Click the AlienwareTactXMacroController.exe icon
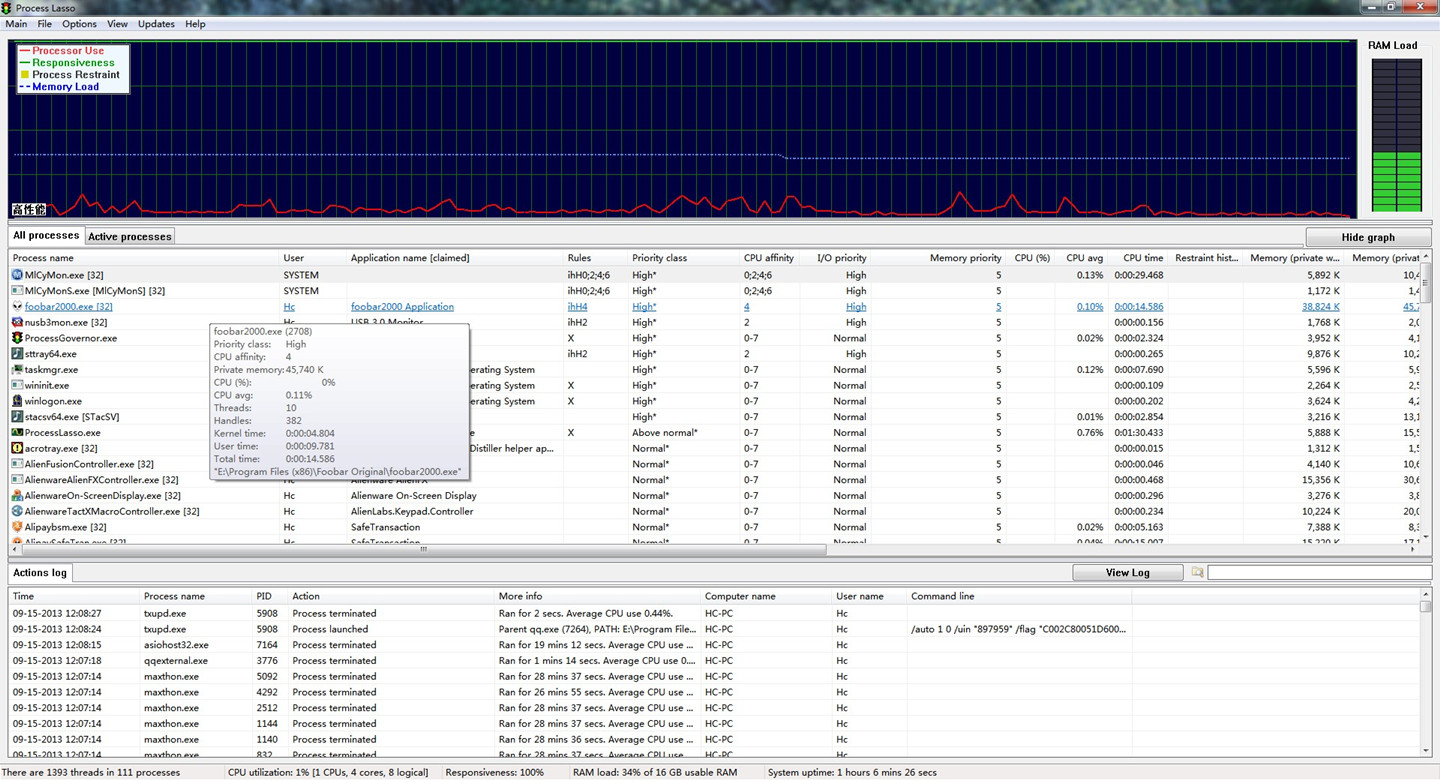This screenshot has height=780, width=1440. point(17,511)
